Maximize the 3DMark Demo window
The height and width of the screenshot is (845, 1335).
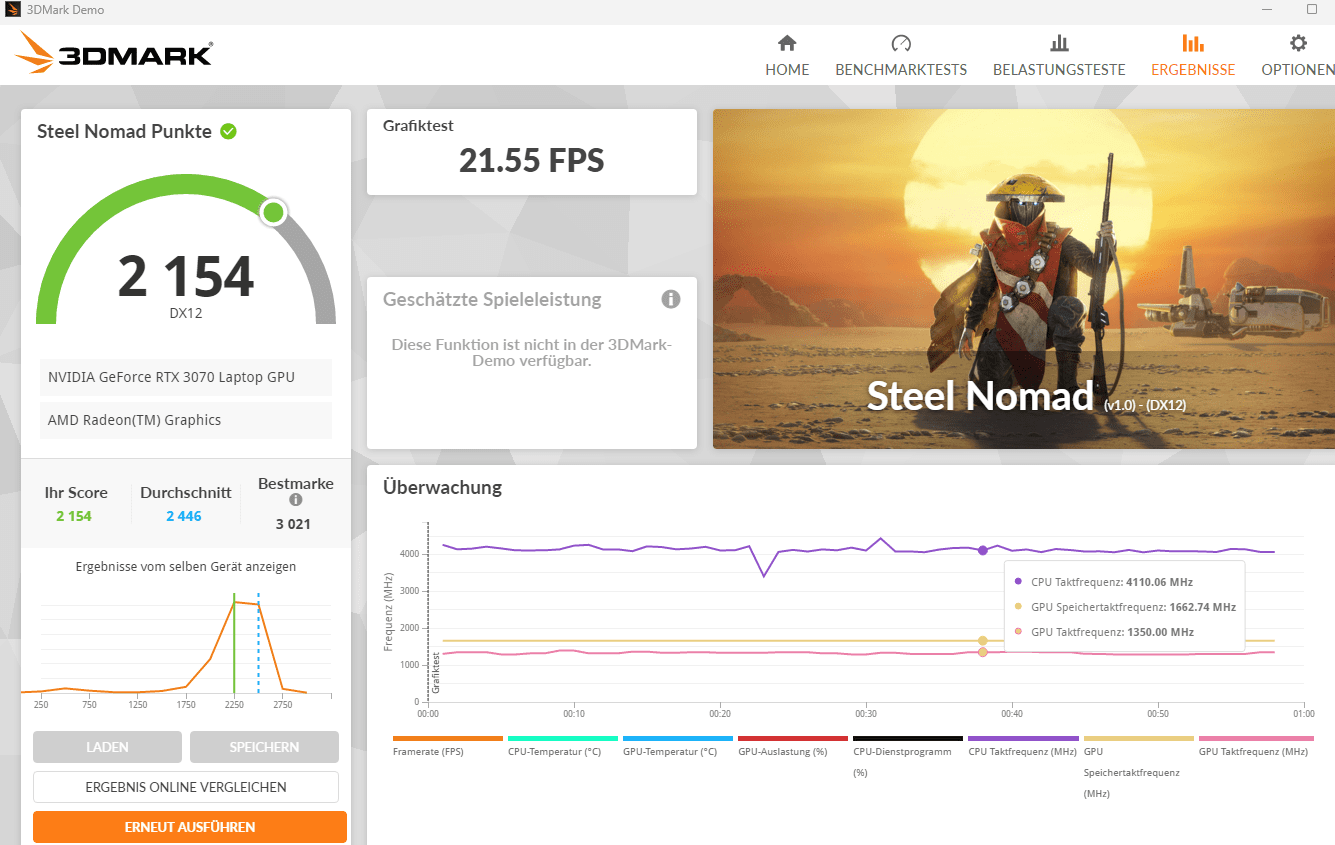pyautogui.click(x=1312, y=9)
